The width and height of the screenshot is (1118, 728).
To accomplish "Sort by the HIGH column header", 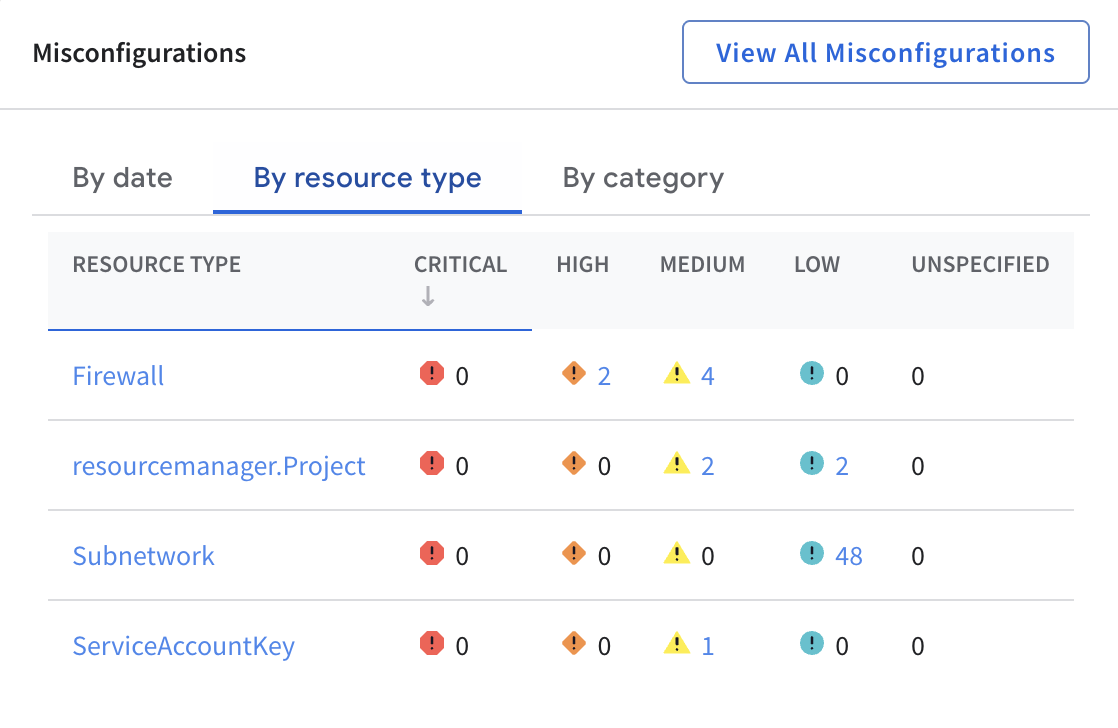I will coord(583,264).
